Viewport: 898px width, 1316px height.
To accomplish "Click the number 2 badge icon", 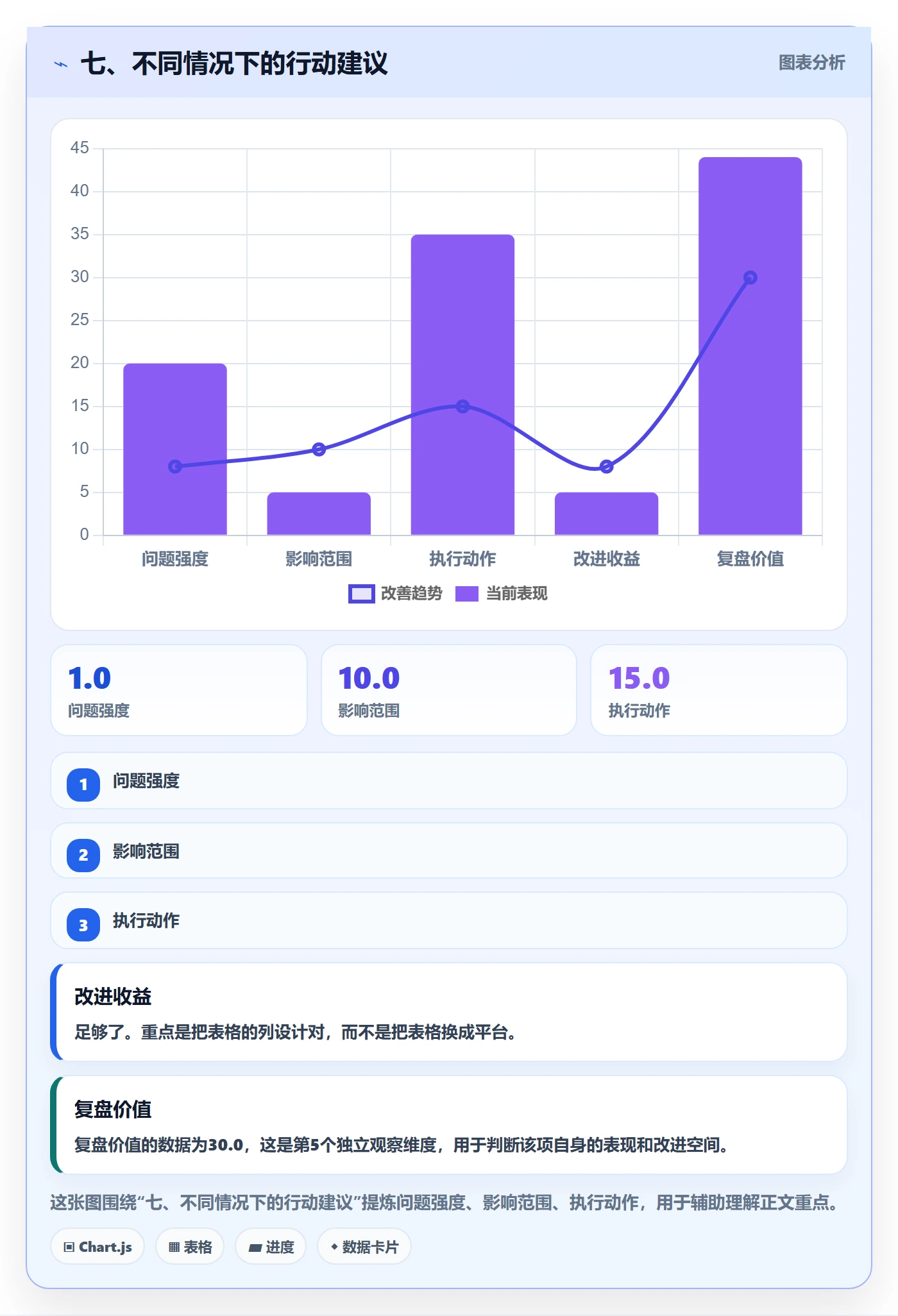I will [x=83, y=855].
